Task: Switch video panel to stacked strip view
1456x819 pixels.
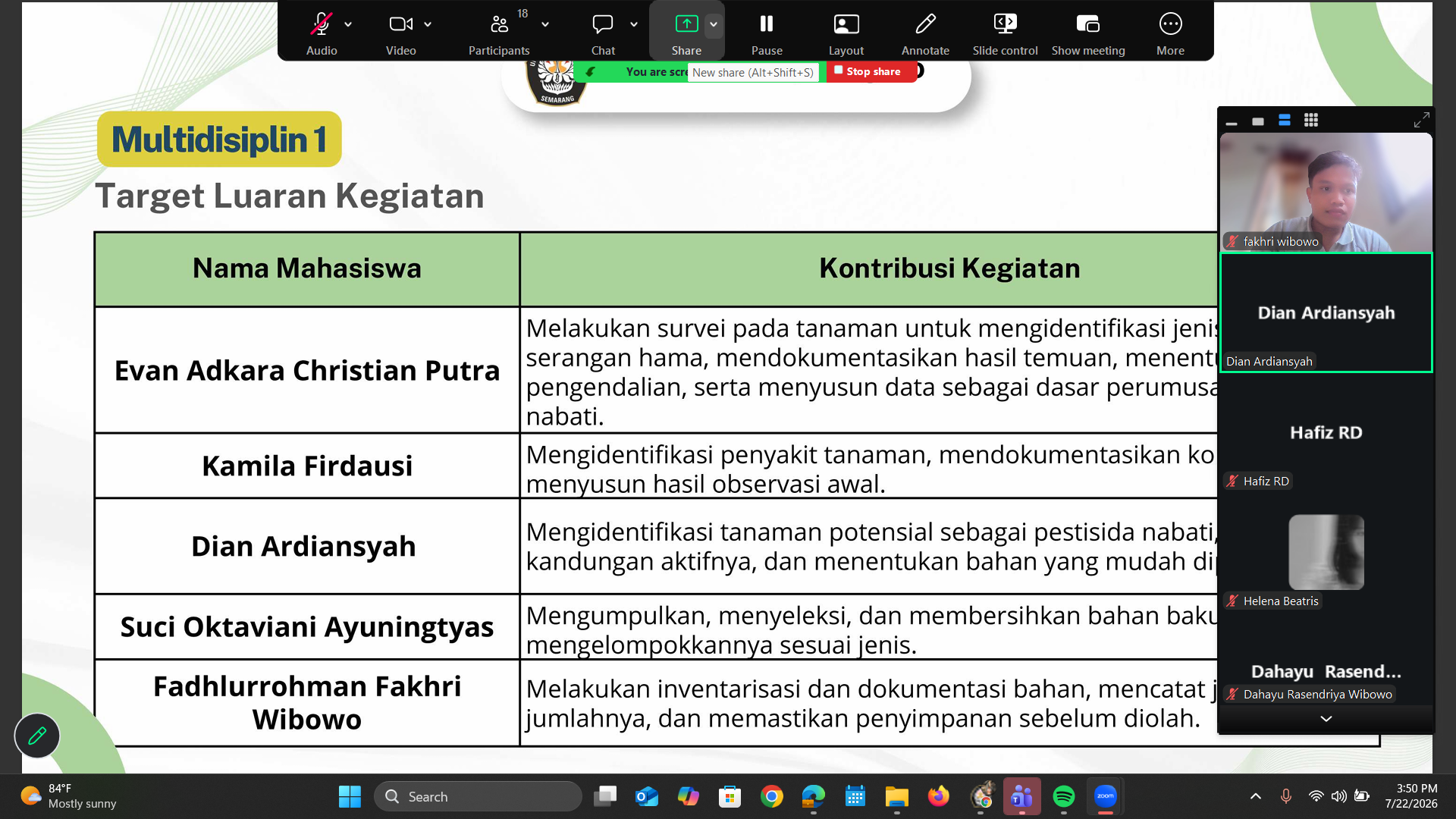Action: click(1285, 121)
